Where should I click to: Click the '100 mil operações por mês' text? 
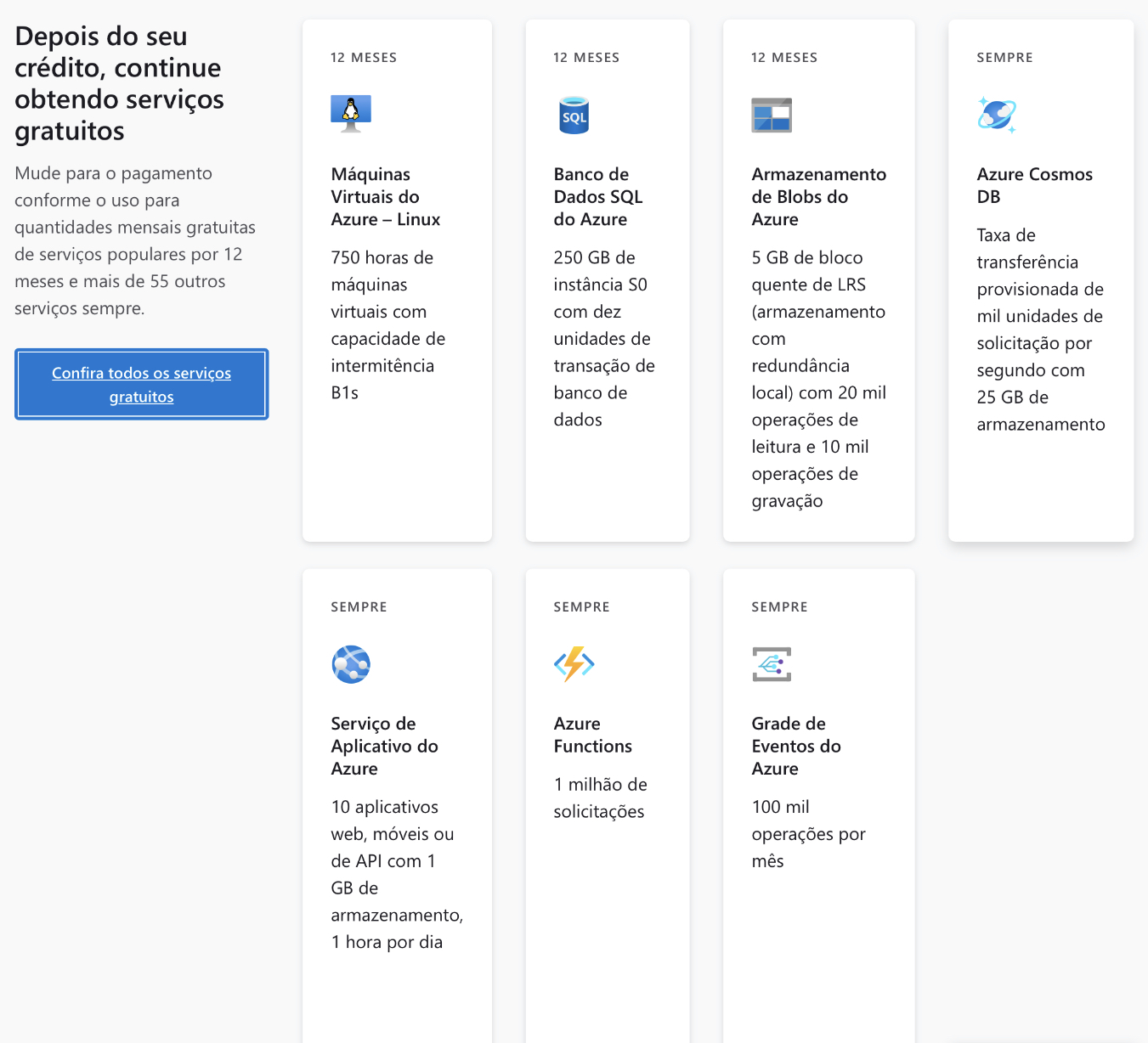[x=809, y=833]
